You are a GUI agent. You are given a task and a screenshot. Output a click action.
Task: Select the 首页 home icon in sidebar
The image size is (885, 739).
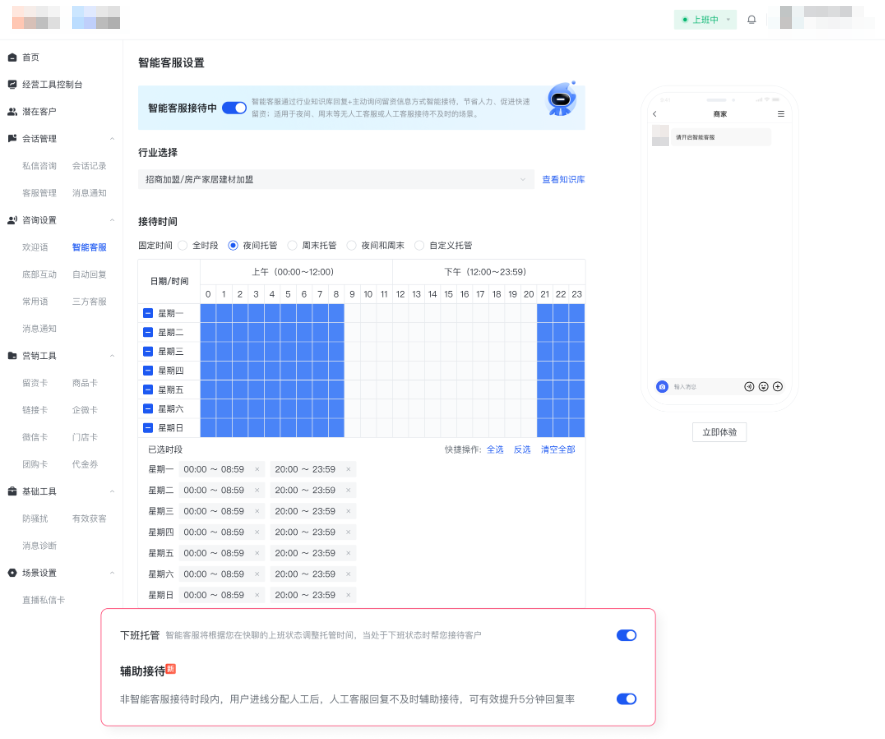pos(12,57)
